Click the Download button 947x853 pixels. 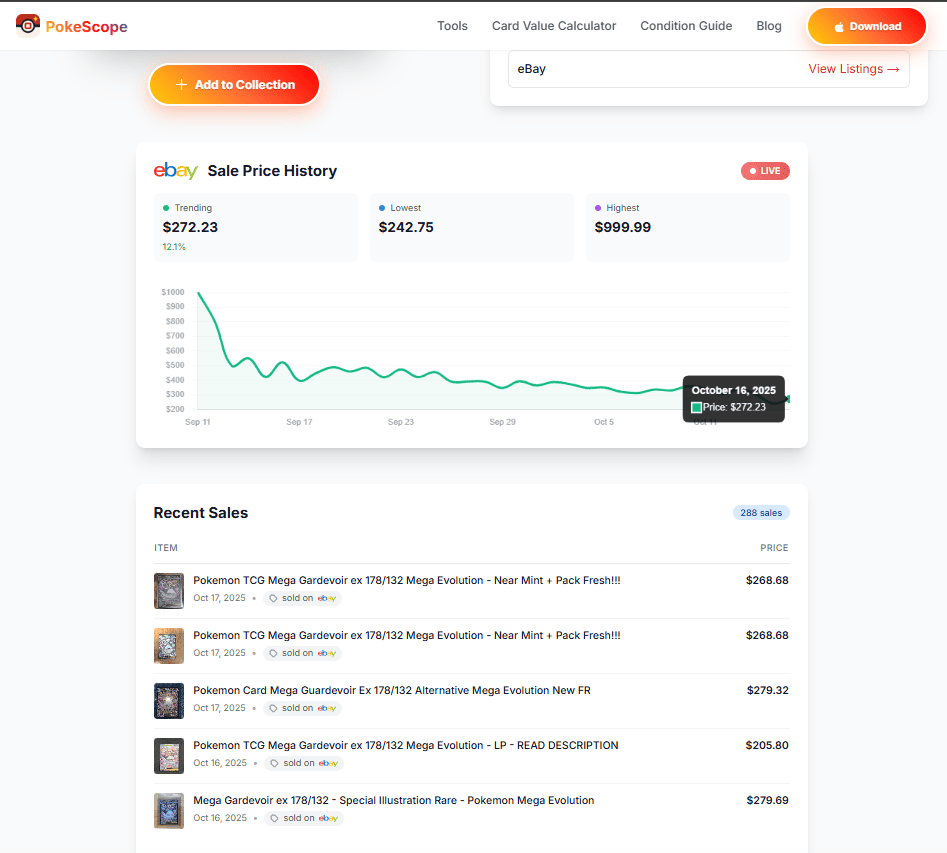(866, 26)
